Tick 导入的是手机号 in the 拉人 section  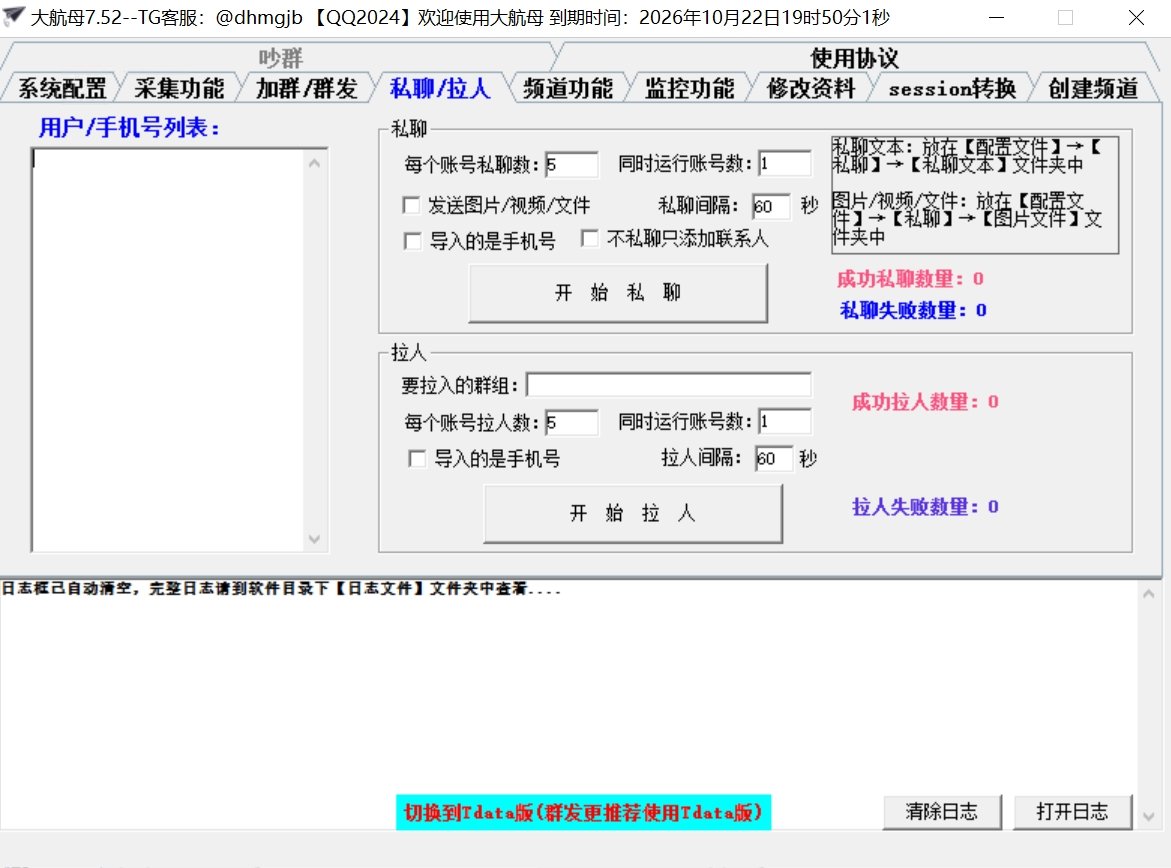pyautogui.click(x=417, y=459)
